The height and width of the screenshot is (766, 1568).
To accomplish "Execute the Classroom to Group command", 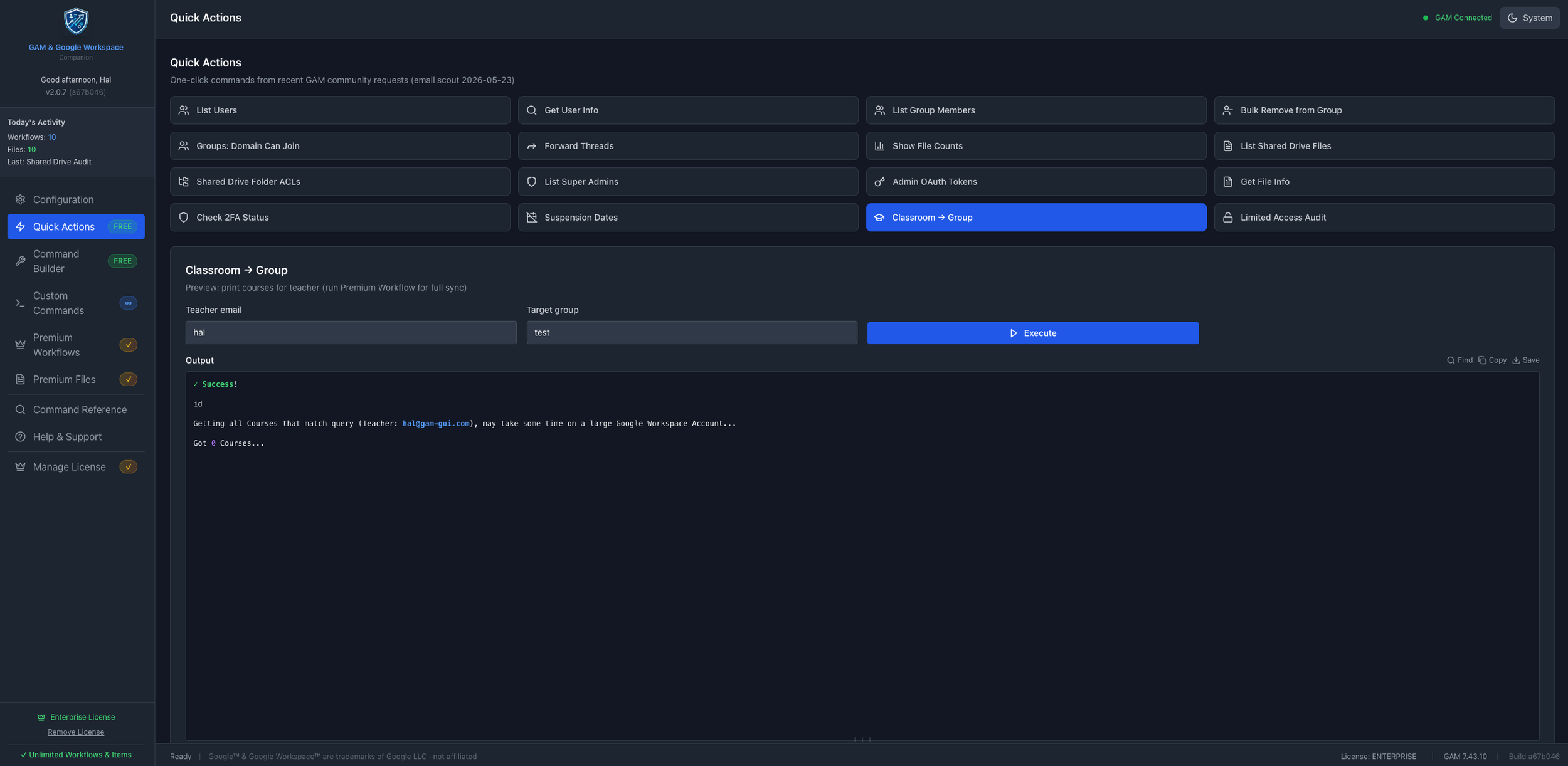I will point(1032,333).
